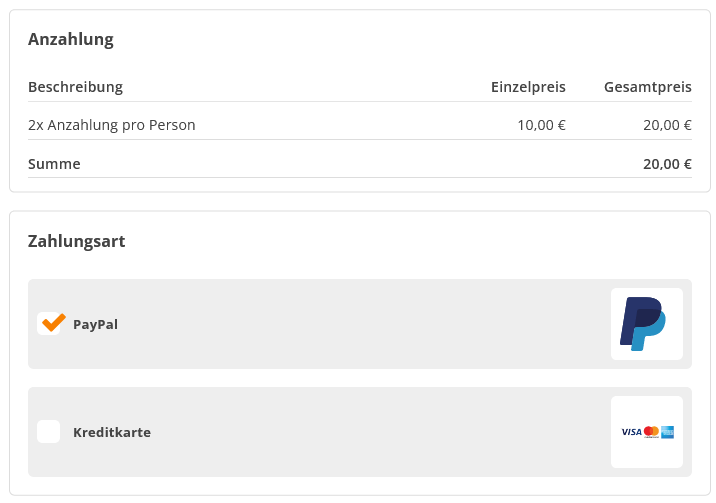Tick the empty Kreditkarte checkbox
This screenshot has width=716, height=503.
point(49,432)
